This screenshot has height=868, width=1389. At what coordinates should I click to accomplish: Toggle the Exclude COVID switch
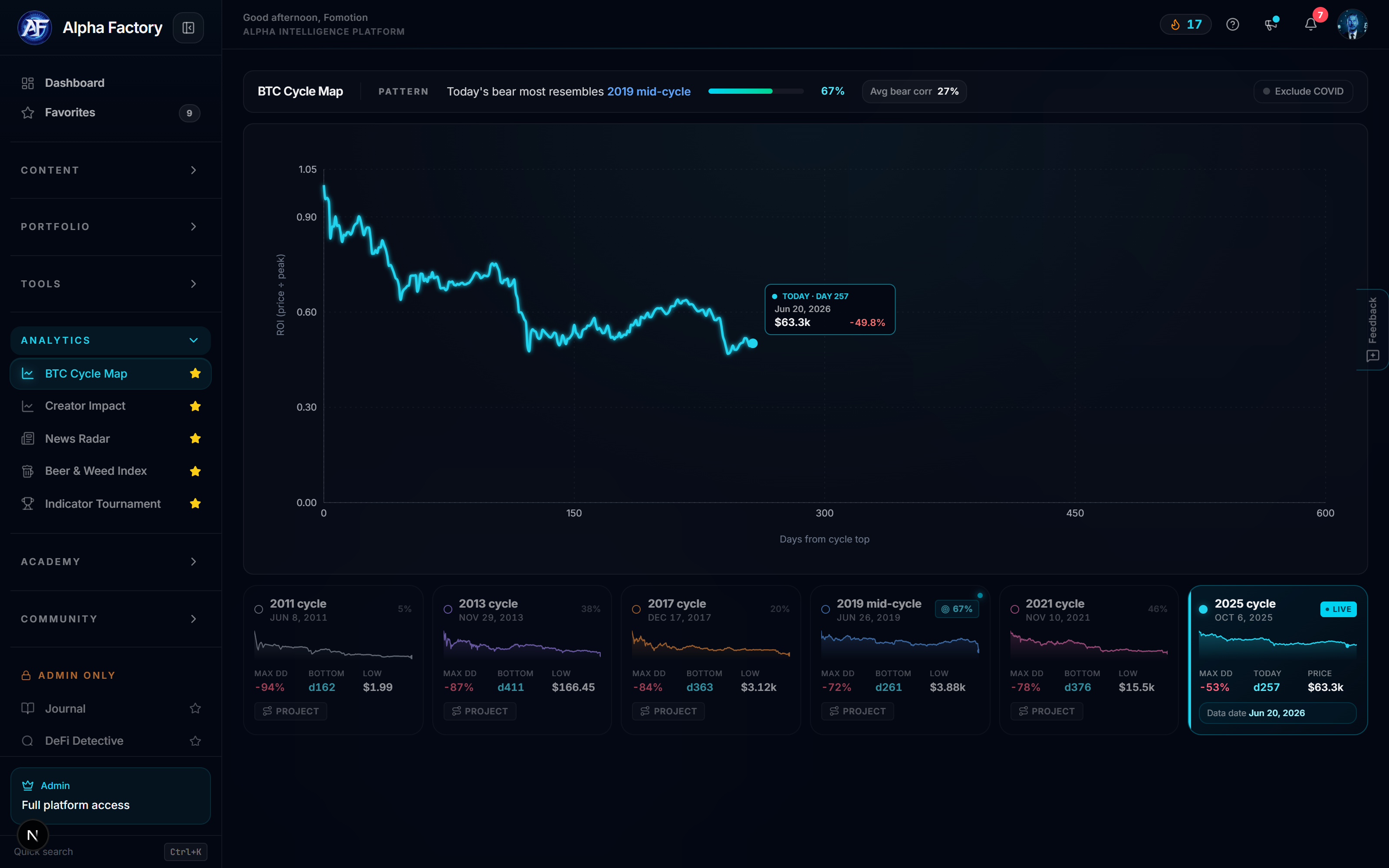point(1303,91)
